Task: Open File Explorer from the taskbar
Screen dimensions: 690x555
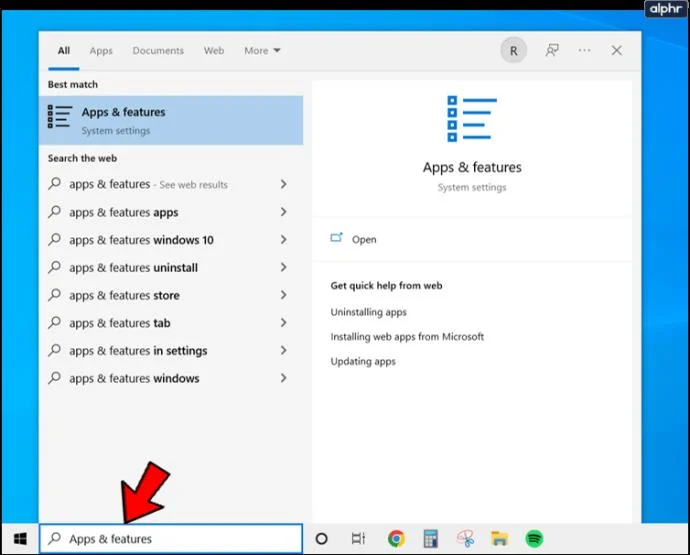Action: pyautogui.click(x=499, y=539)
